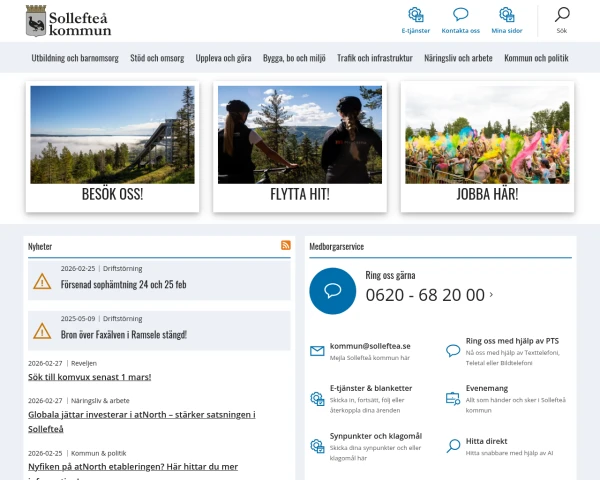Open the Nyheter RSS feed icon
Viewport: 600px width, 480px height.
point(286,245)
